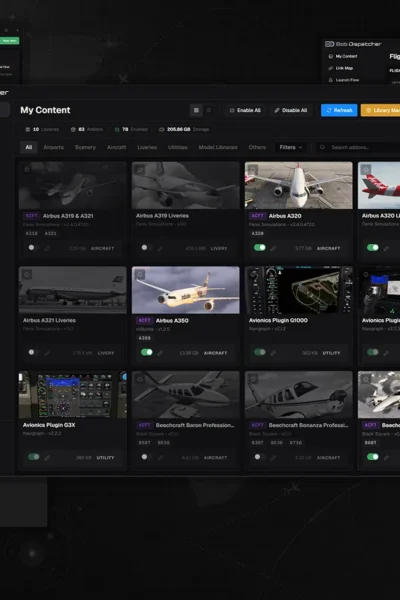Switch to the Utilities tab
Screen dimensions: 400x600
point(178,147)
